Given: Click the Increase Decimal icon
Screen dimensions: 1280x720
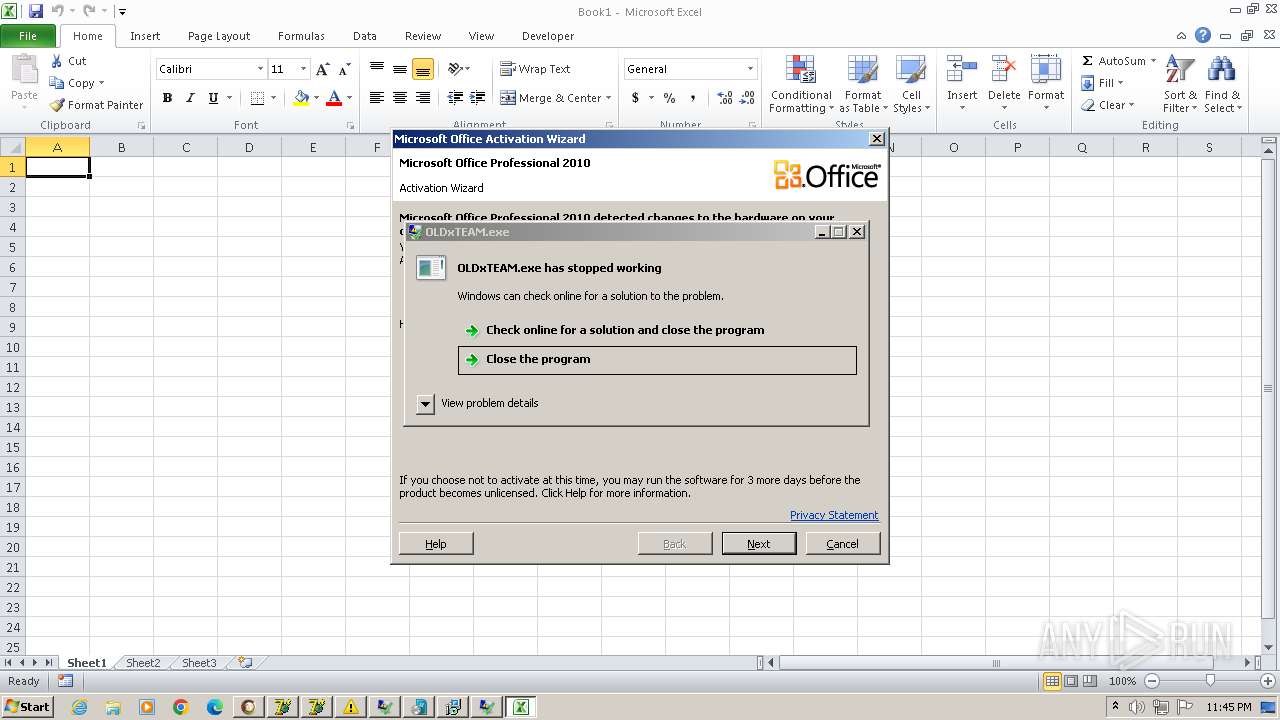Looking at the screenshot, I should point(725,98).
